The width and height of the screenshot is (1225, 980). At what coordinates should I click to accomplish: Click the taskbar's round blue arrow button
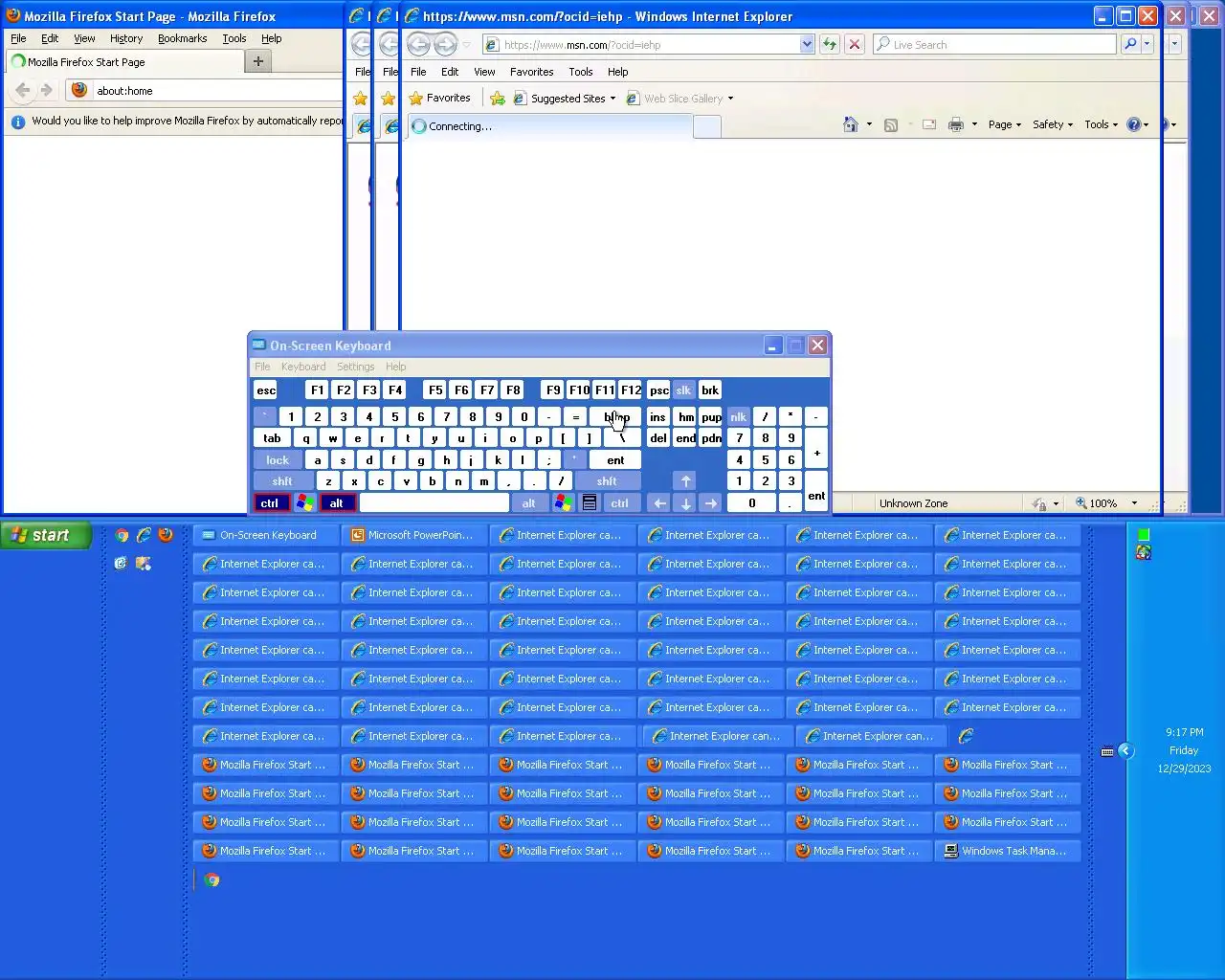[1125, 751]
